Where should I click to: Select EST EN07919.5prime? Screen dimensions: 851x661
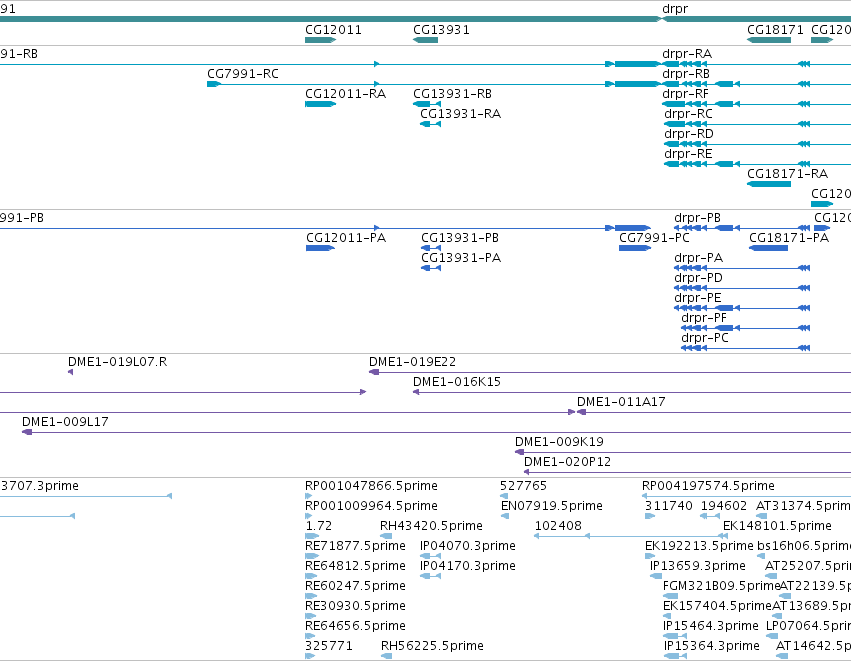point(505,516)
